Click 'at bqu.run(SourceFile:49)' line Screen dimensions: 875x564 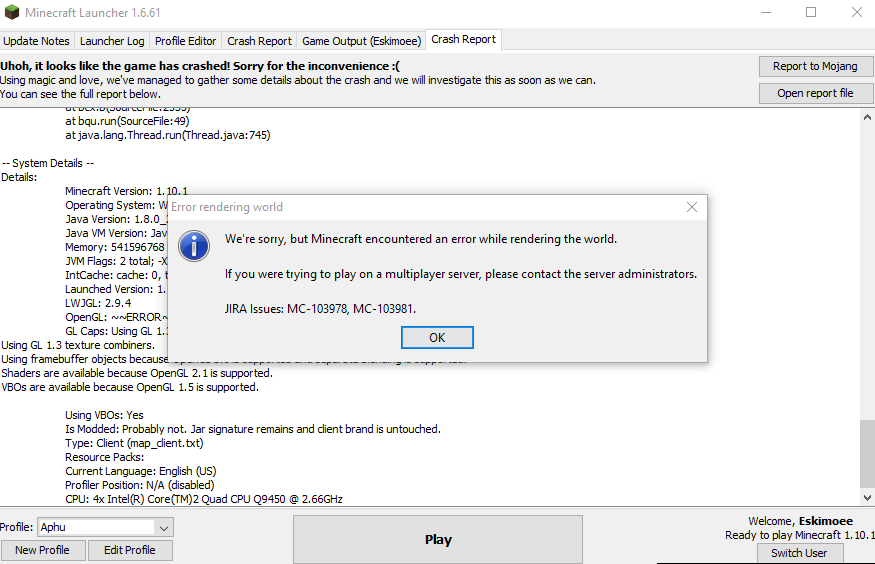[127, 121]
